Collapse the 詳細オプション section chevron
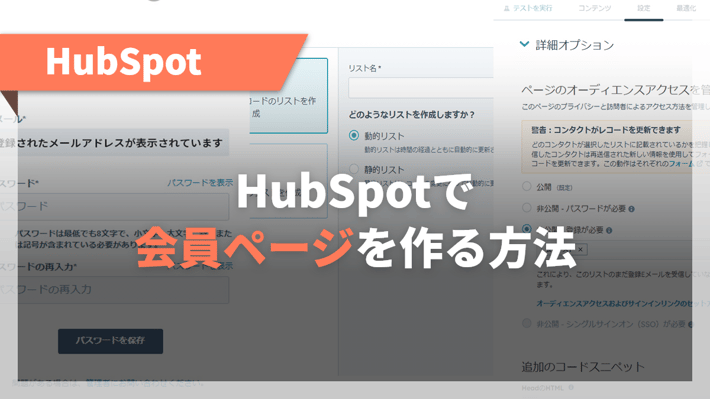 pyautogui.click(x=524, y=44)
